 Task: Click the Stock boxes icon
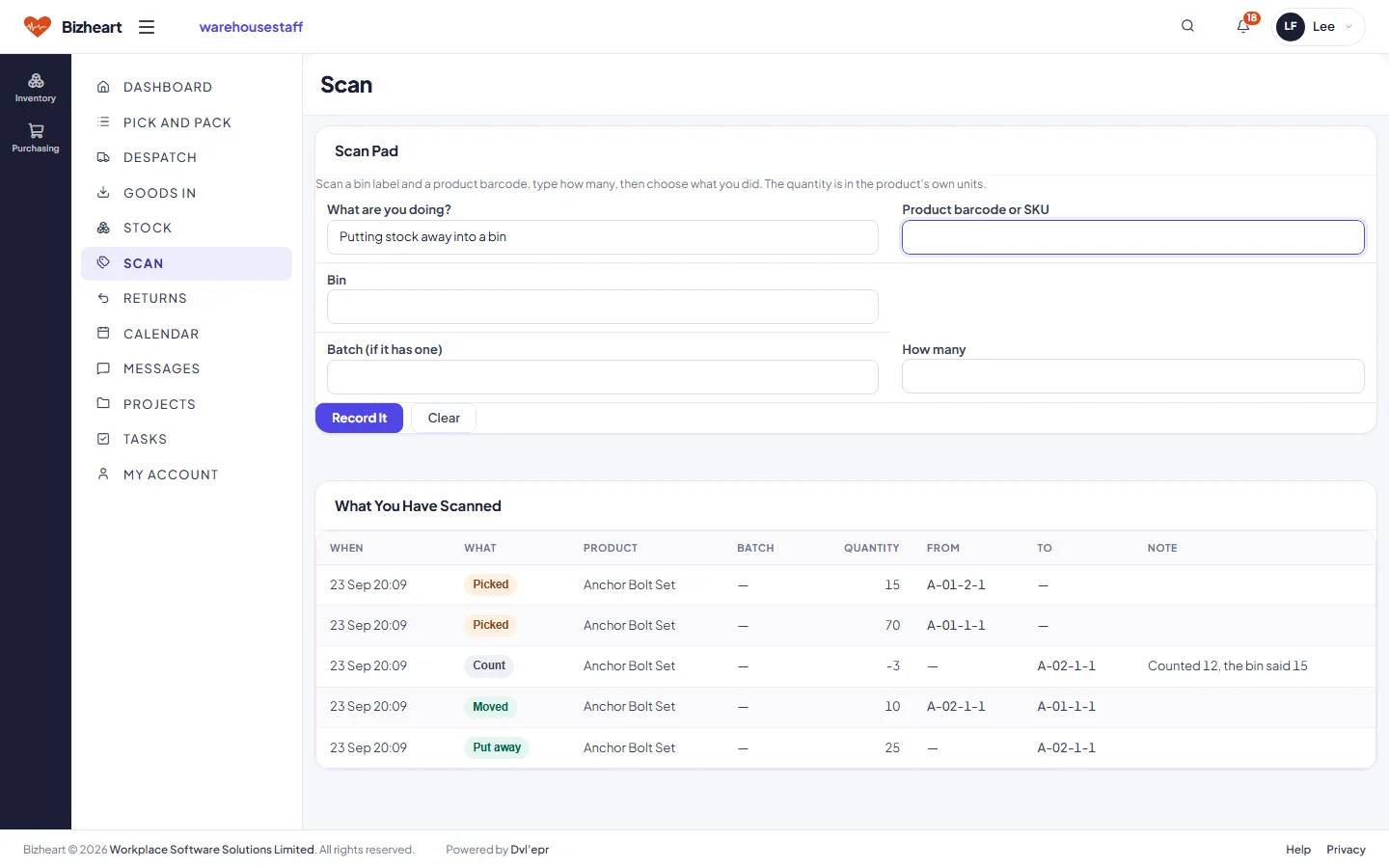(x=103, y=228)
